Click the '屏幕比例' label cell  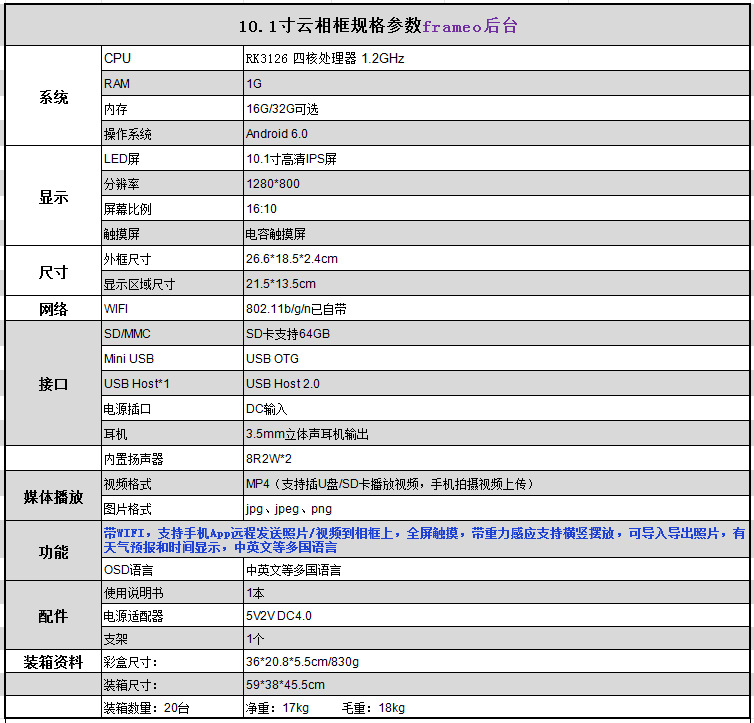[x=172, y=208]
